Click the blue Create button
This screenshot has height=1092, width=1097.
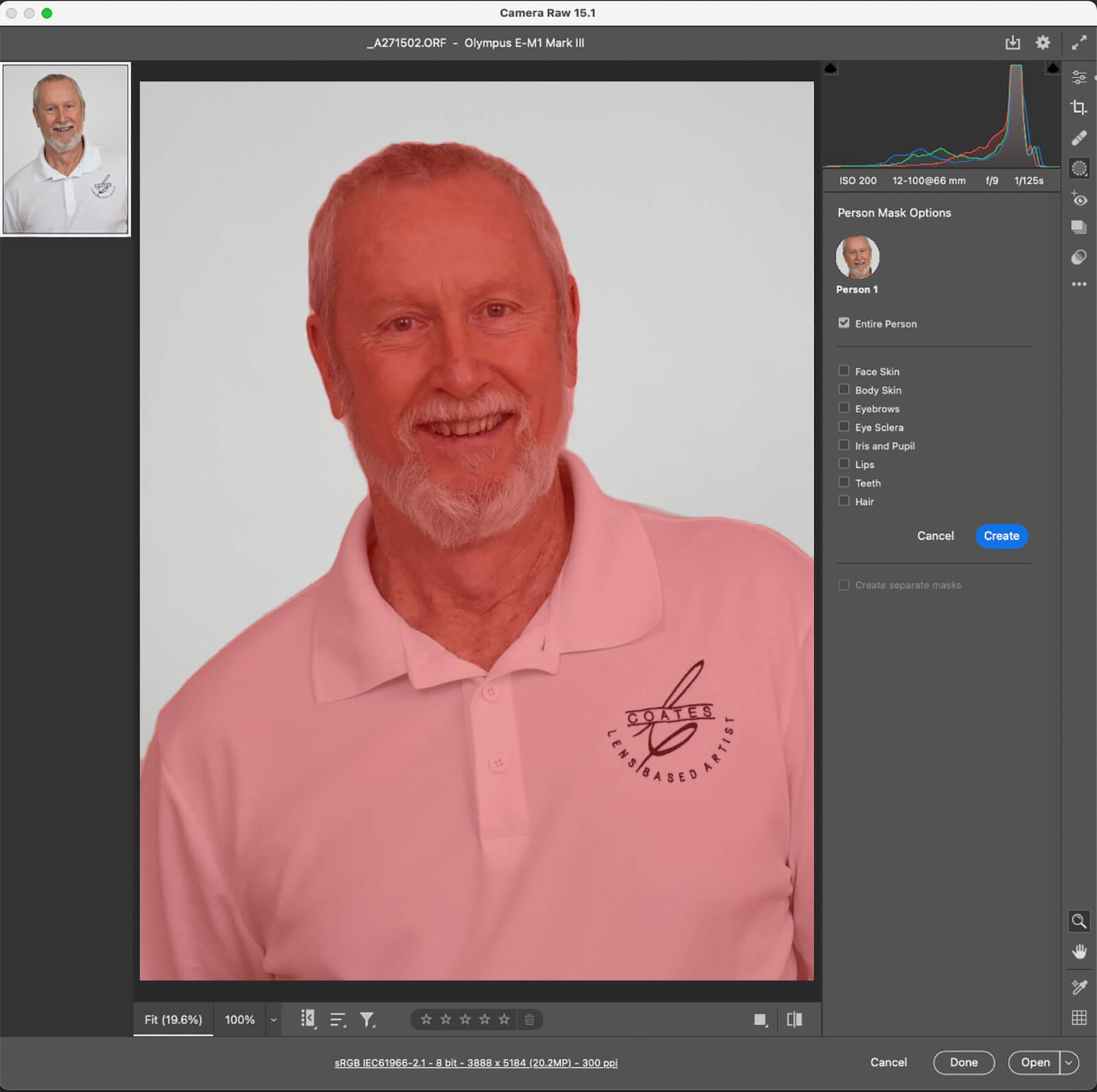1000,536
